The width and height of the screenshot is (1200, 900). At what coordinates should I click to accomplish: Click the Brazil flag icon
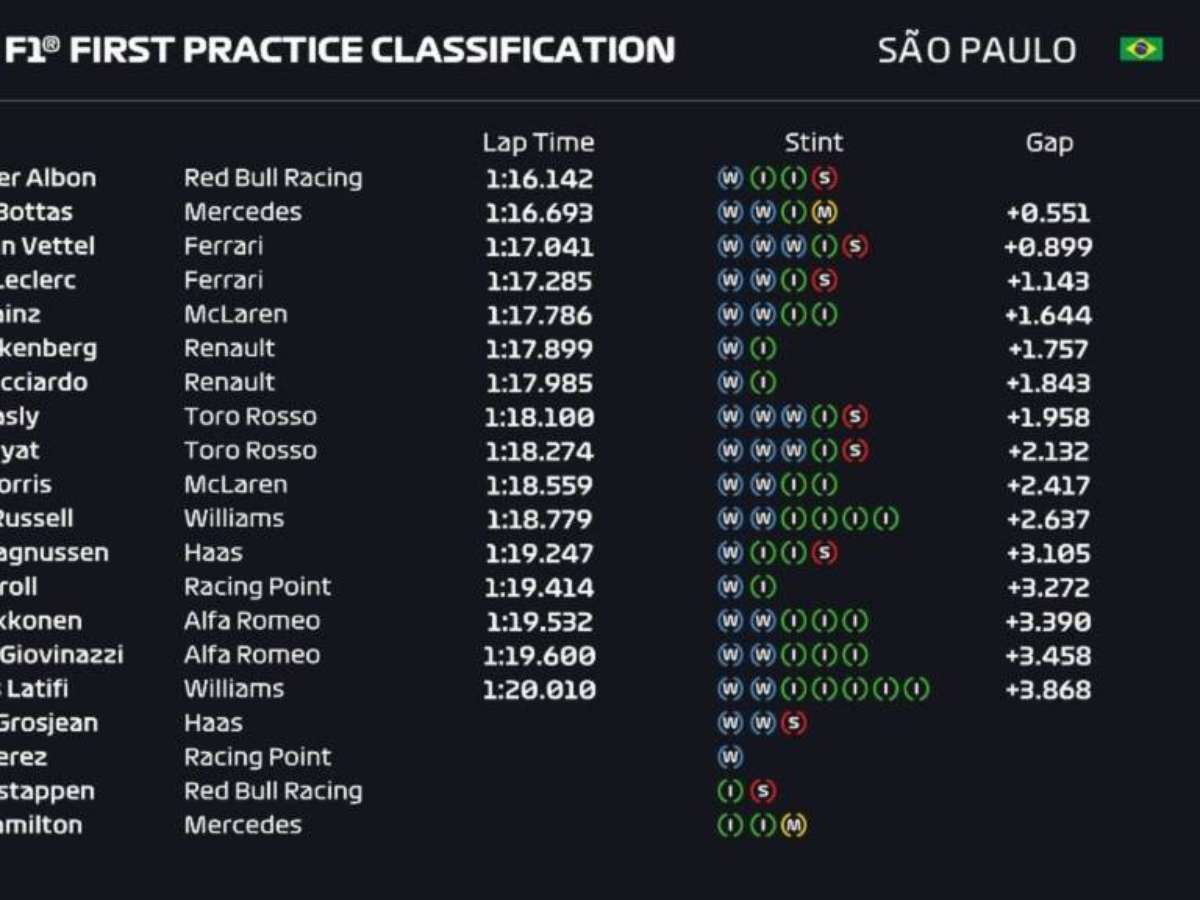1141,49
